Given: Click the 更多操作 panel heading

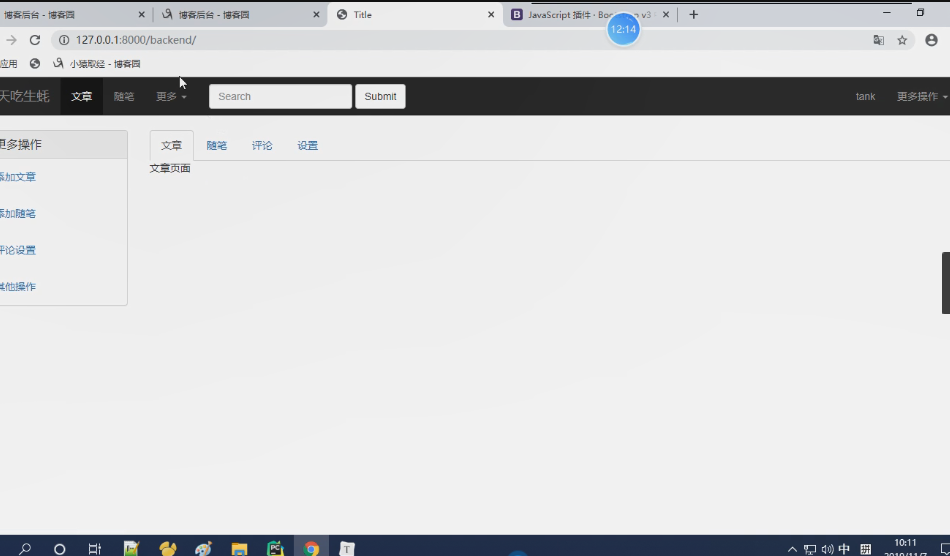Looking at the screenshot, I should 63,145.
